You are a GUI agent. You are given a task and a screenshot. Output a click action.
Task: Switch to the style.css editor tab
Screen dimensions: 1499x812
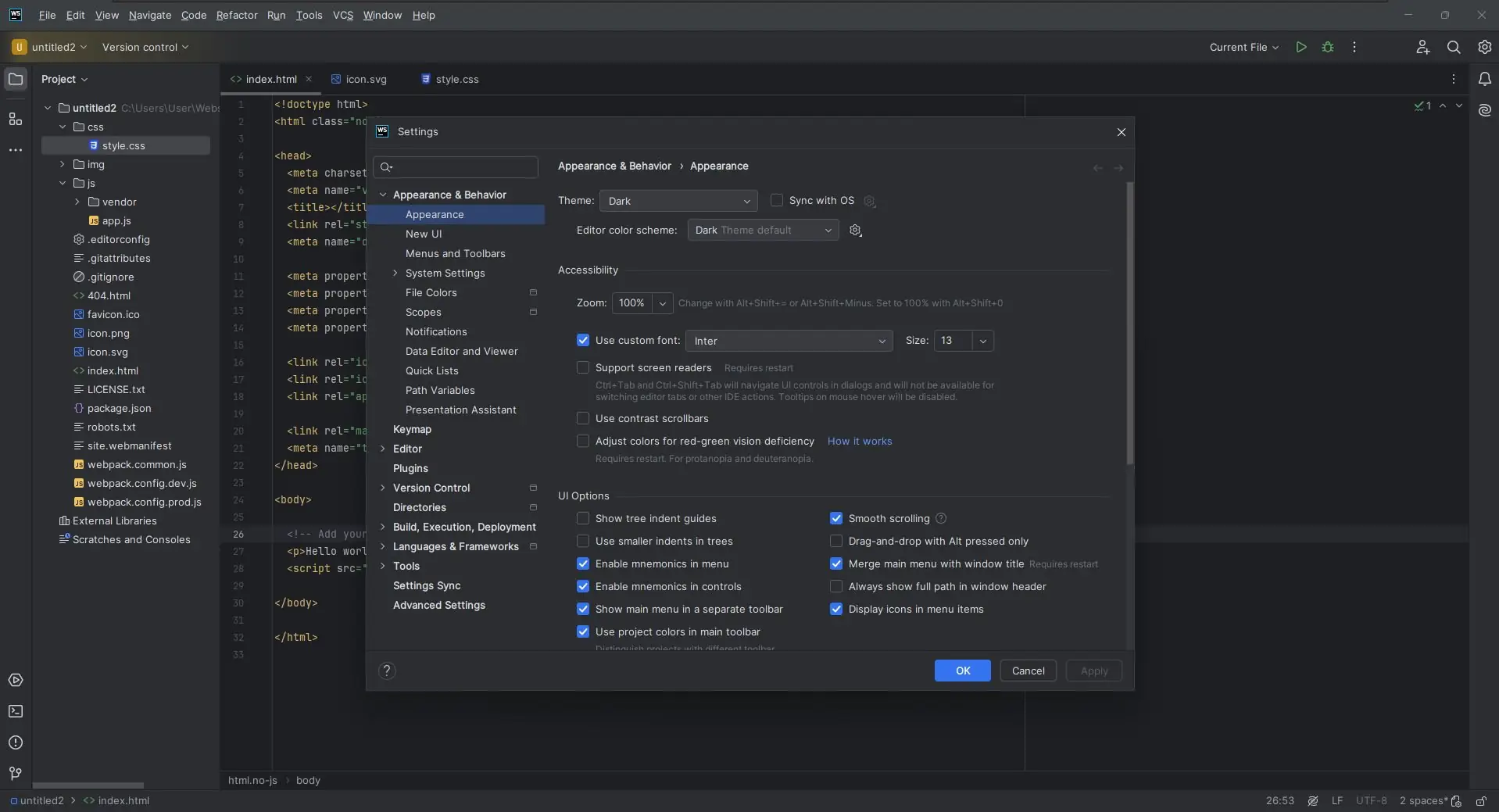pyautogui.click(x=456, y=79)
